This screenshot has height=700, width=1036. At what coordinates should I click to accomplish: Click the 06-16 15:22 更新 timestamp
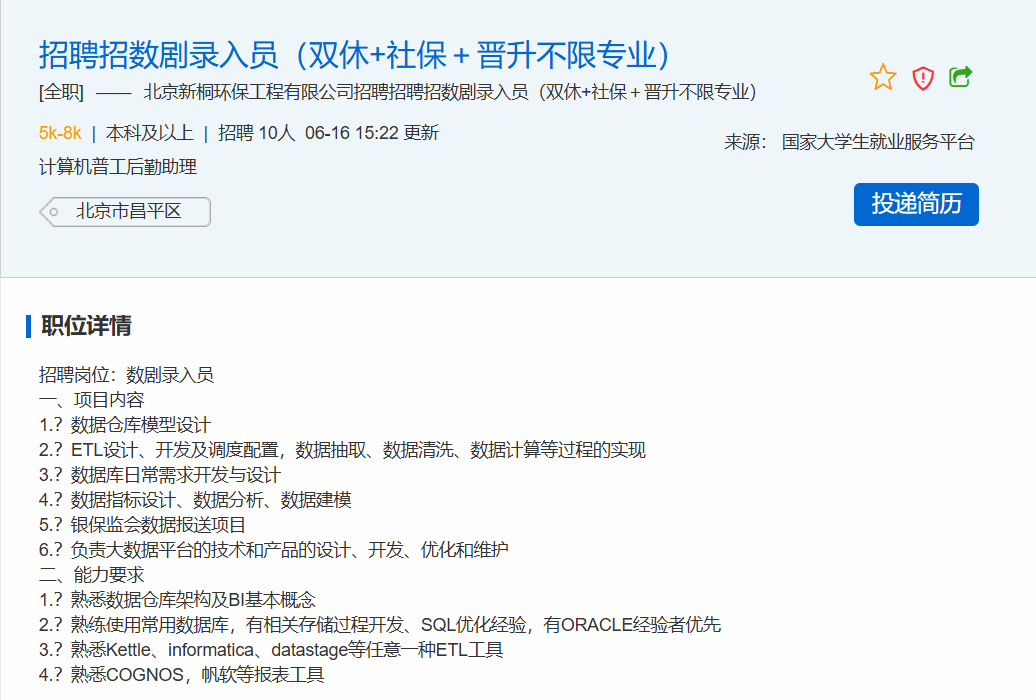tap(372, 133)
